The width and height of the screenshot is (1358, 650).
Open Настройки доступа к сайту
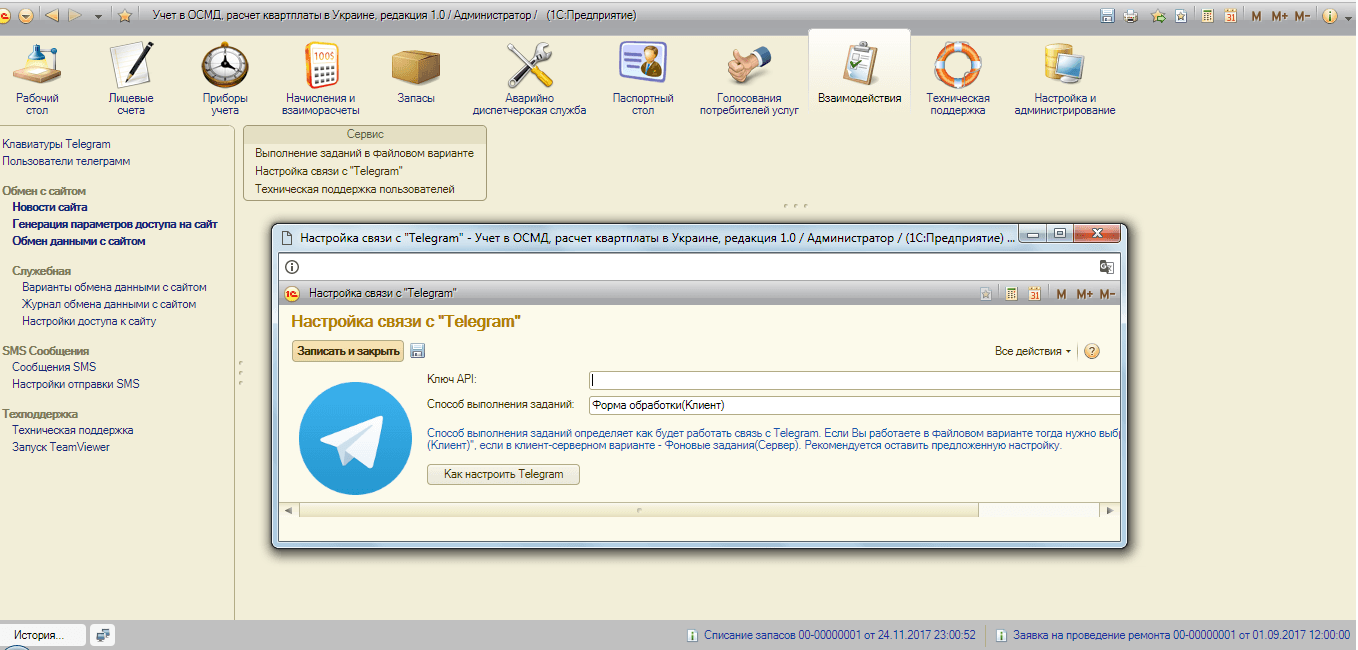[x=89, y=321]
